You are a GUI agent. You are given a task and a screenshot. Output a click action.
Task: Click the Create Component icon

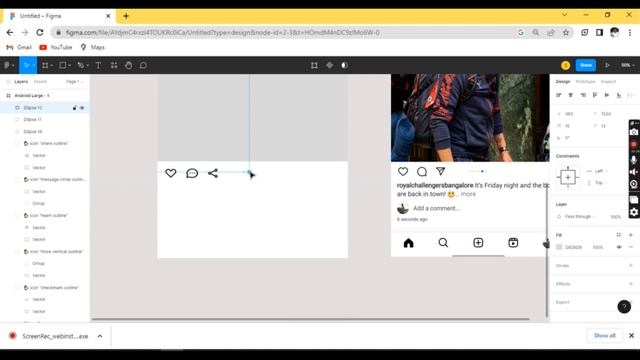[x=329, y=65]
